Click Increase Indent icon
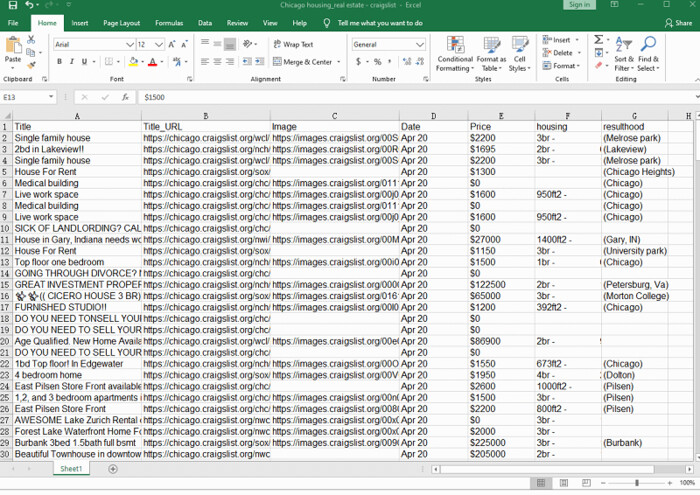 [259, 62]
